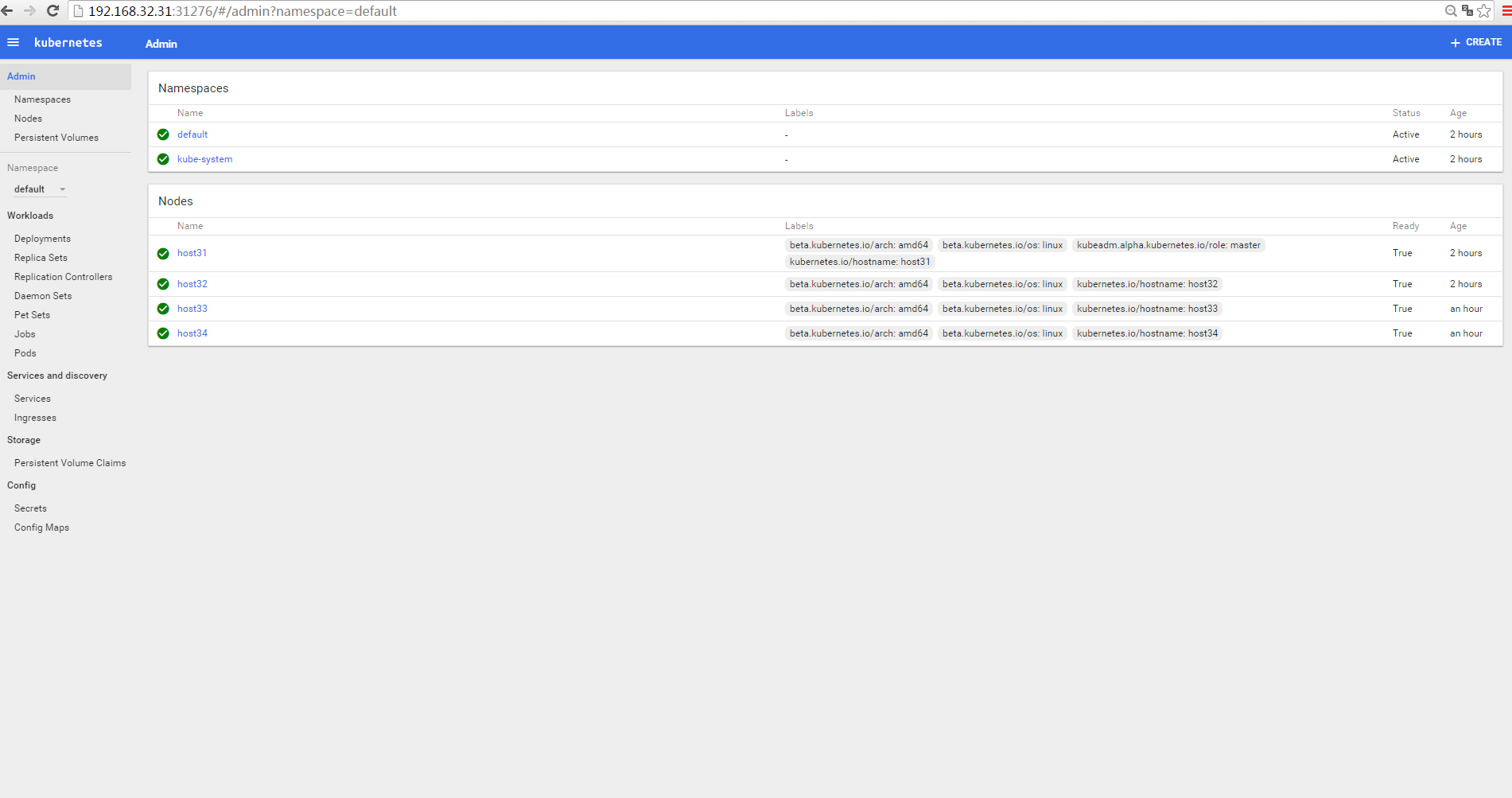This screenshot has width=1512, height=798.
Task: Open Services in the sidebar
Action: (x=32, y=399)
